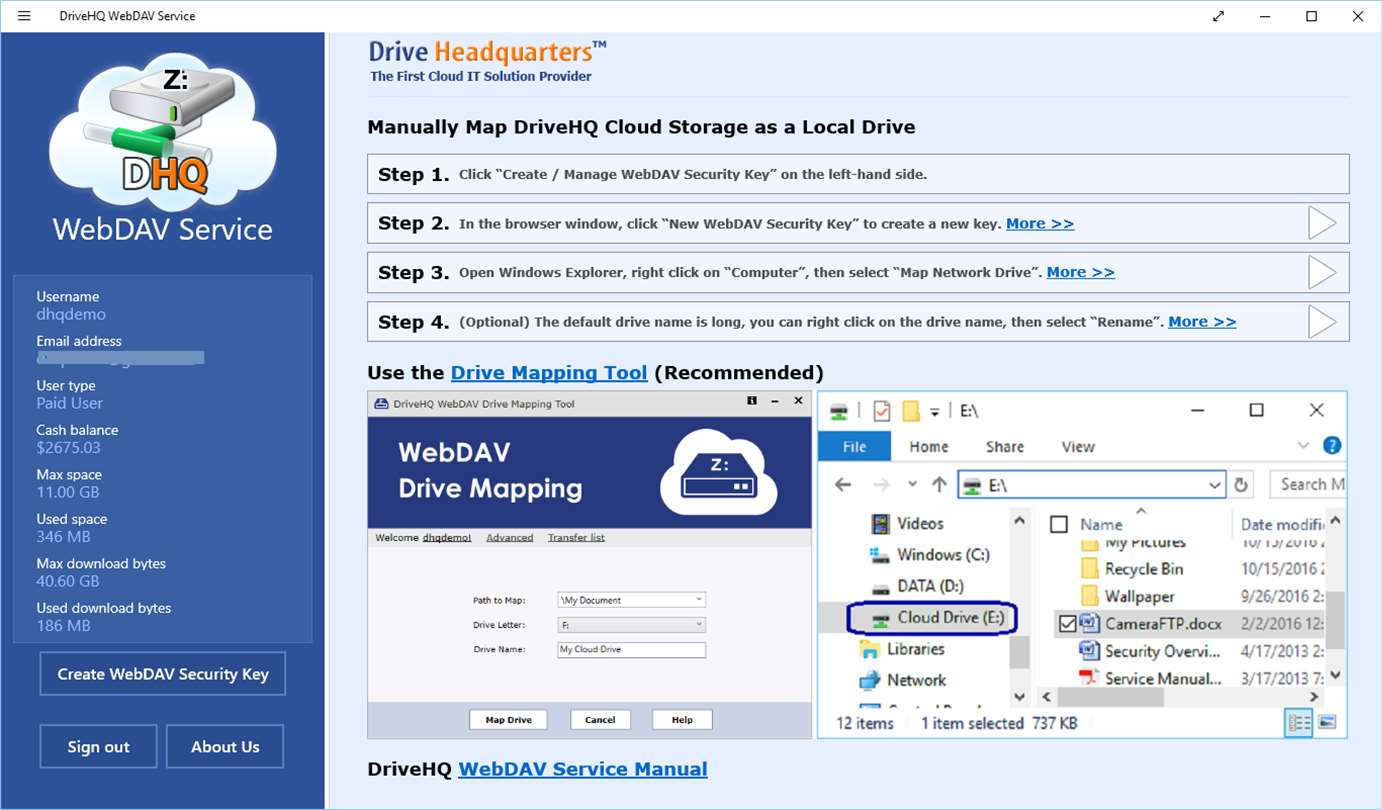1382x810 pixels.
Task: Click the Libraries icon in the Explorer tree
Action: point(870,649)
